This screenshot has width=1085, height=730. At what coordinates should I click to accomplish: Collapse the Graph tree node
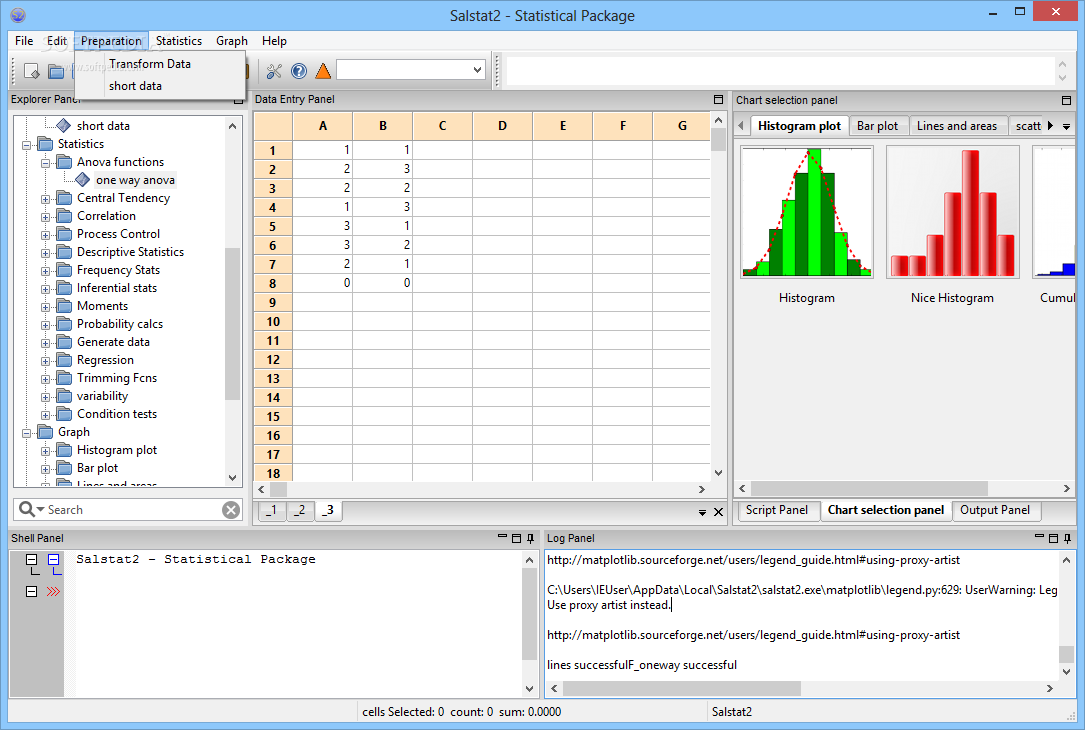coord(26,432)
